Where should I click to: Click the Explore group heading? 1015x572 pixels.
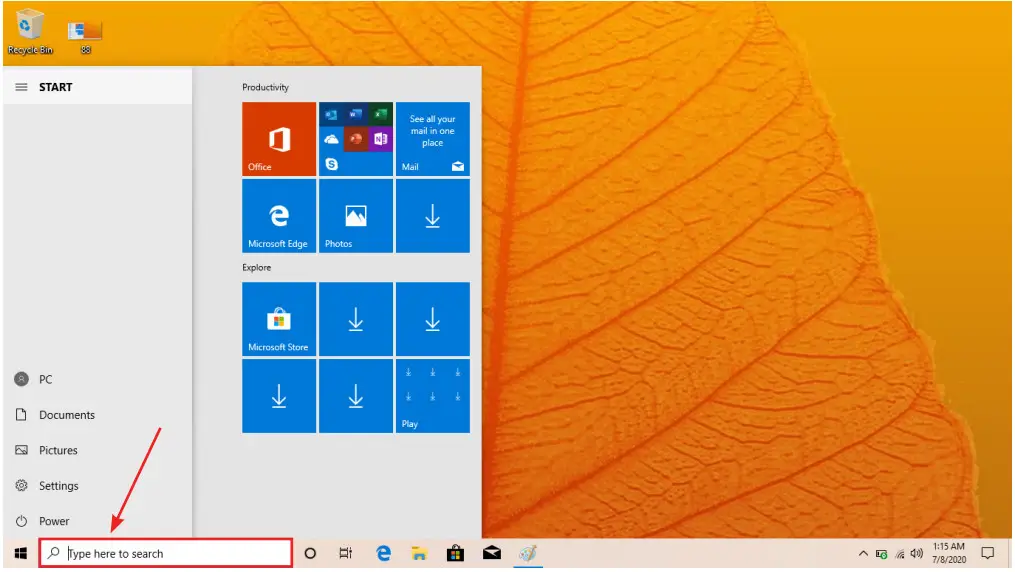[x=256, y=268]
